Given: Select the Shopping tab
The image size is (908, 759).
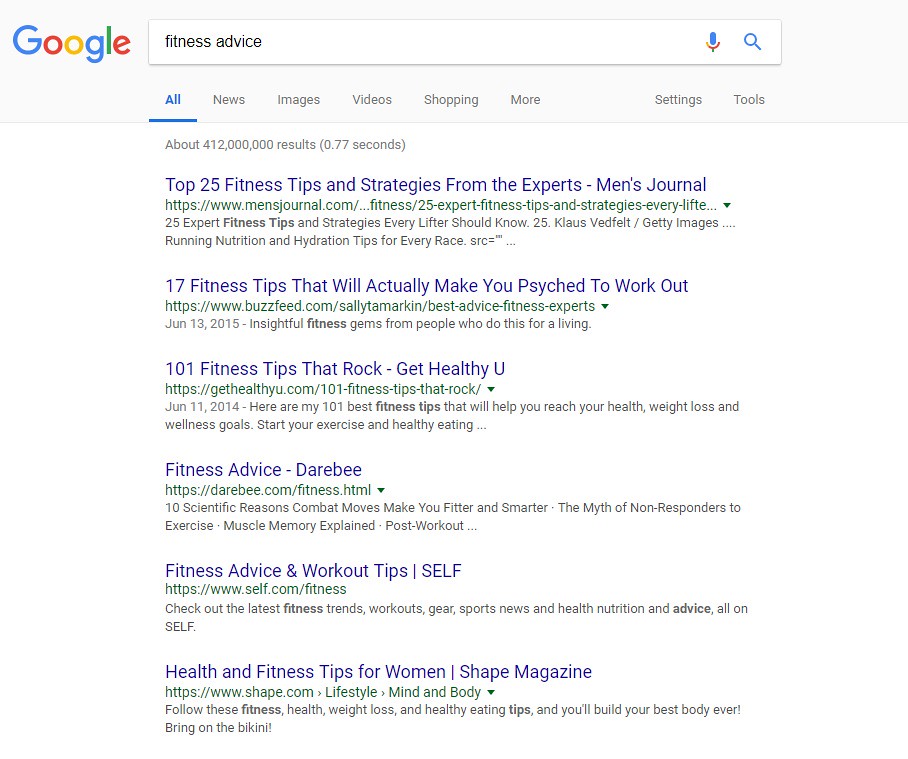Looking at the screenshot, I should (x=451, y=100).
